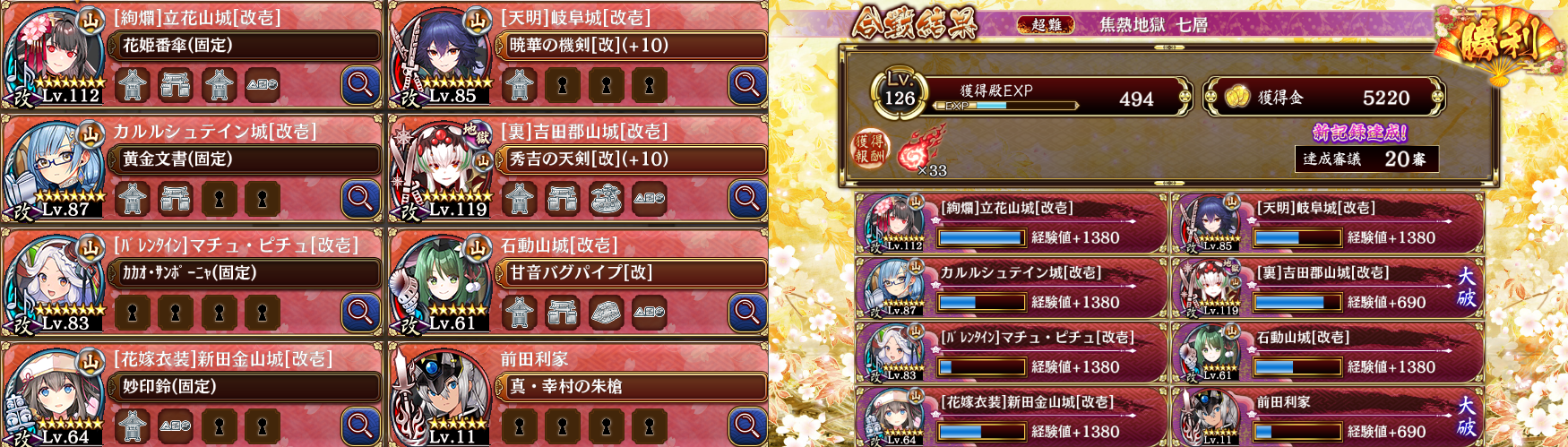The image size is (1568, 447).
Task: Select 石動山城[改壱] result row
Action: point(1328,353)
